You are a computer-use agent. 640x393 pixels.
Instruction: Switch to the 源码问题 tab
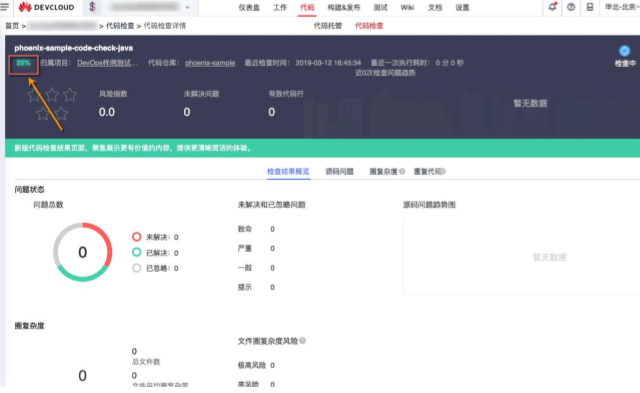pyautogui.click(x=340, y=171)
